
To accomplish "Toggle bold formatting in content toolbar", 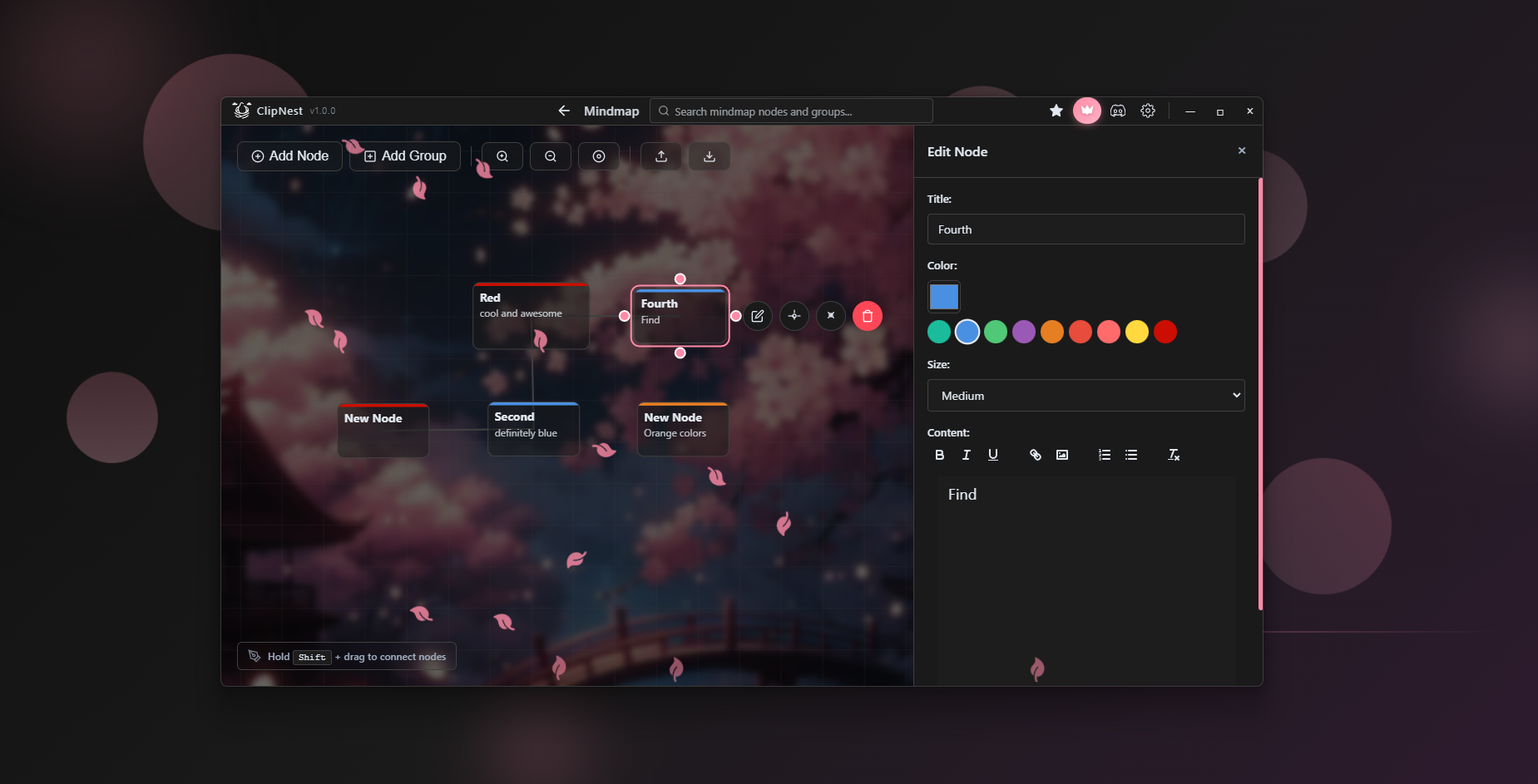I will [x=939, y=455].
